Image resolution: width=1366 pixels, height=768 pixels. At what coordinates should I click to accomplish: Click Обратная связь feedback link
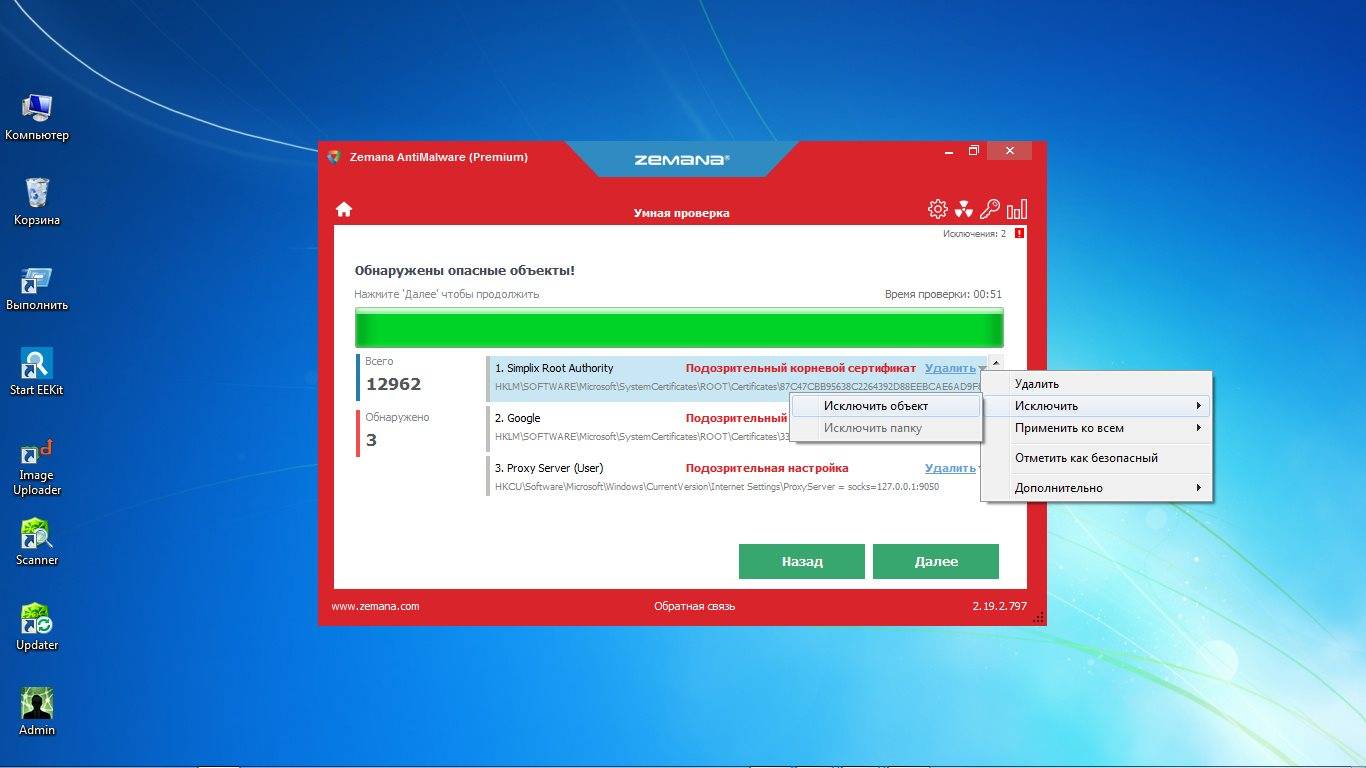(x=695, y=606)
